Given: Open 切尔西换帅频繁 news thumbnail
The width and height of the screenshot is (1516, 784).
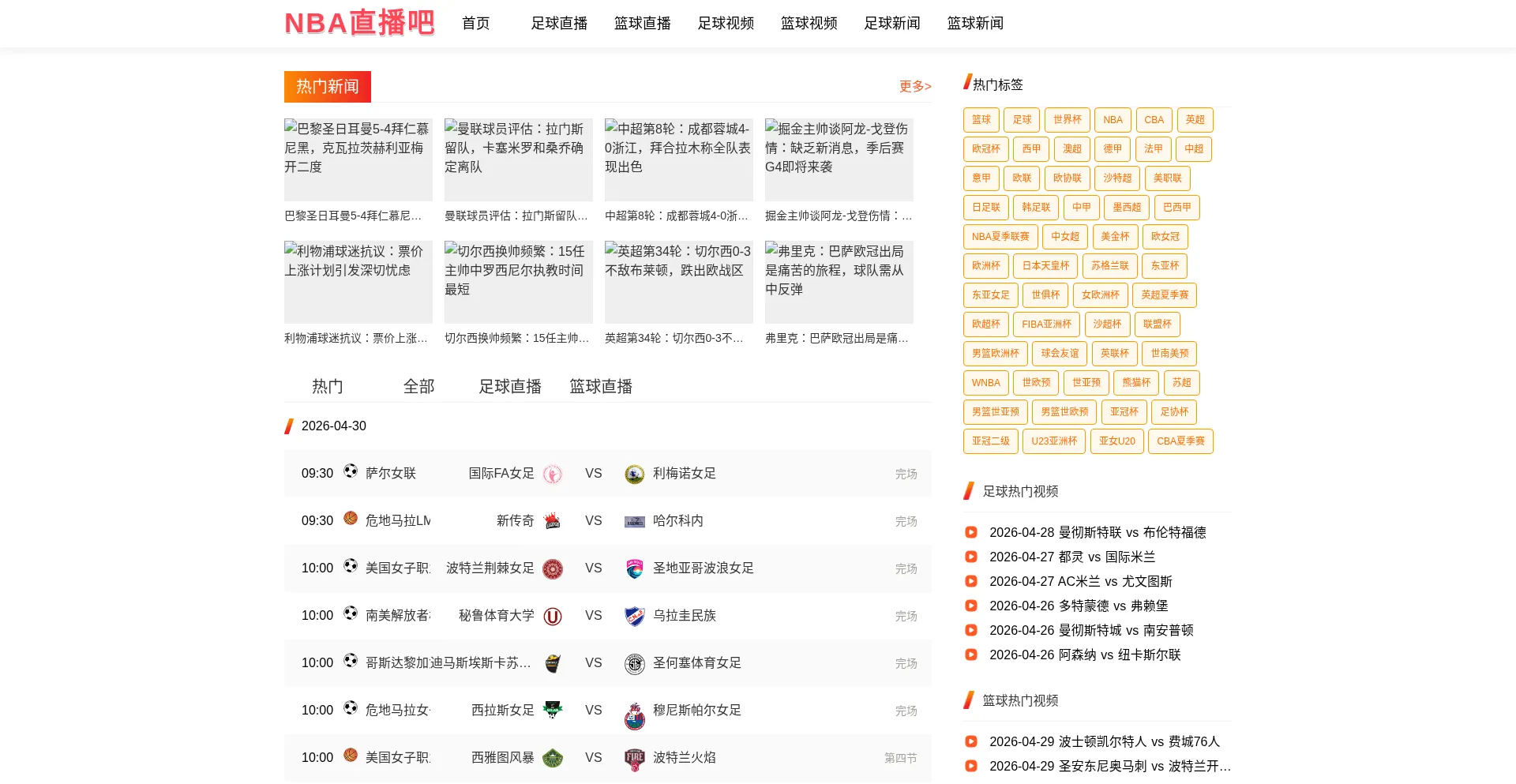Looking at the screenshot, I should click(x=519, y=282).
